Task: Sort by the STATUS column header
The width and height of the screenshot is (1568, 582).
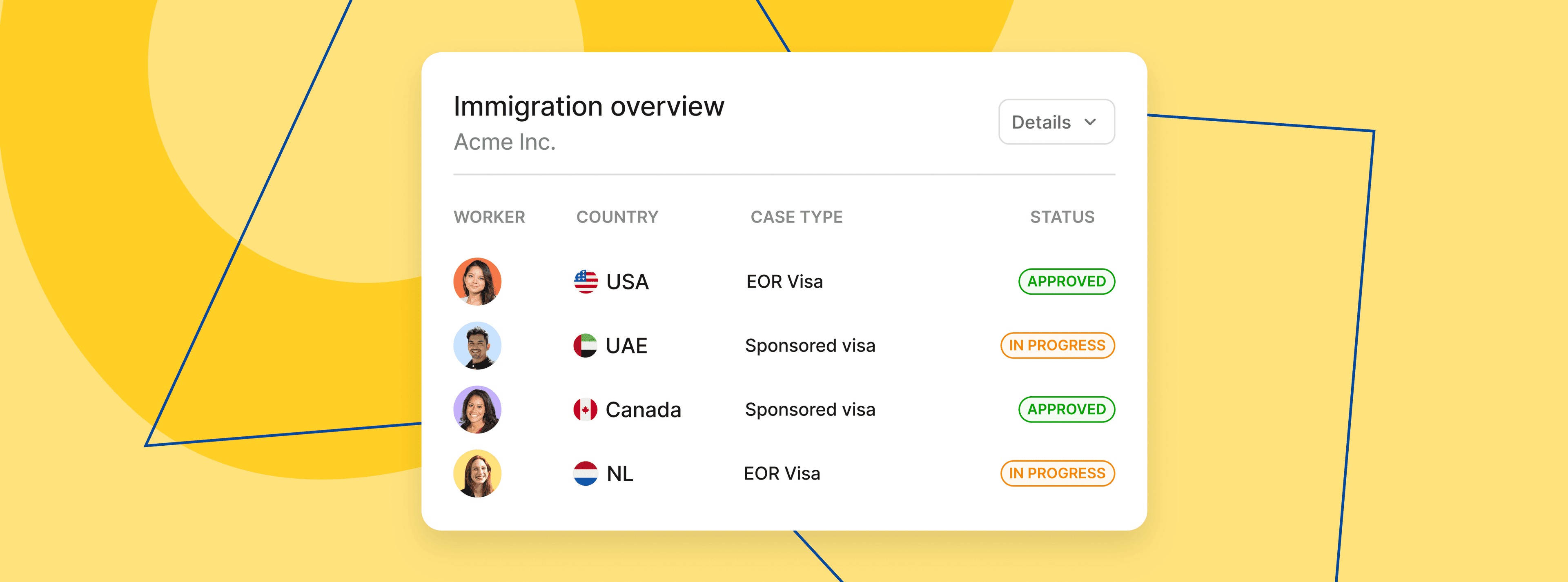Action: [x=1062, y=217]
